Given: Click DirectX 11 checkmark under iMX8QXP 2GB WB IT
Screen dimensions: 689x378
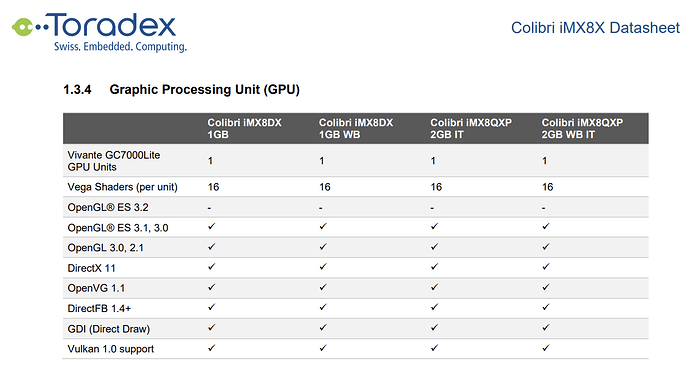Looking at the screenshot, I should 546,266.
